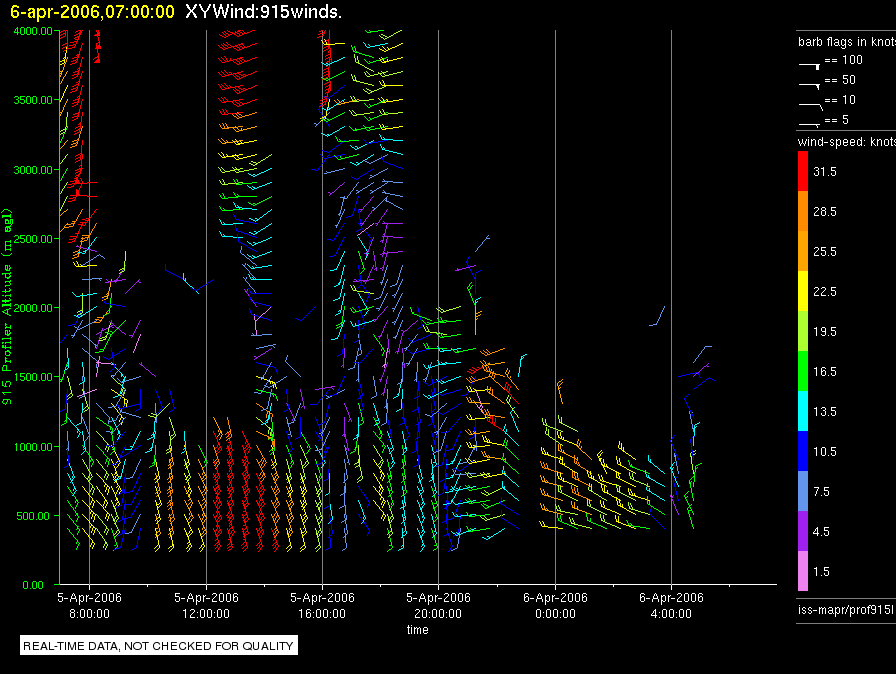
Task: Click the 5-Apr-2006 12:00:00 time axis label
Action: [x=205, y=605]
